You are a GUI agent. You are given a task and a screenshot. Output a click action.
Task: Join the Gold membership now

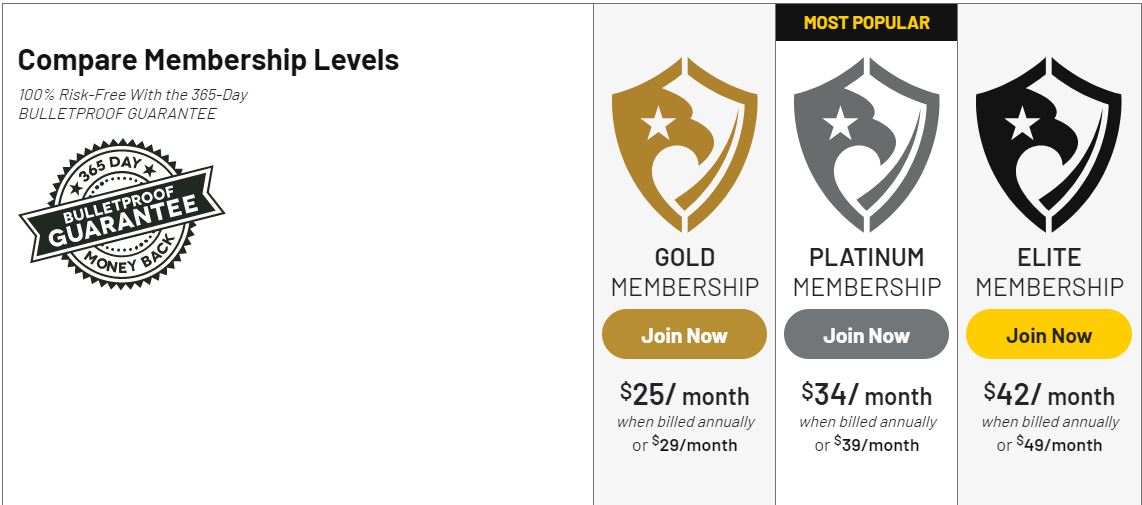click(x=684, y=334)
